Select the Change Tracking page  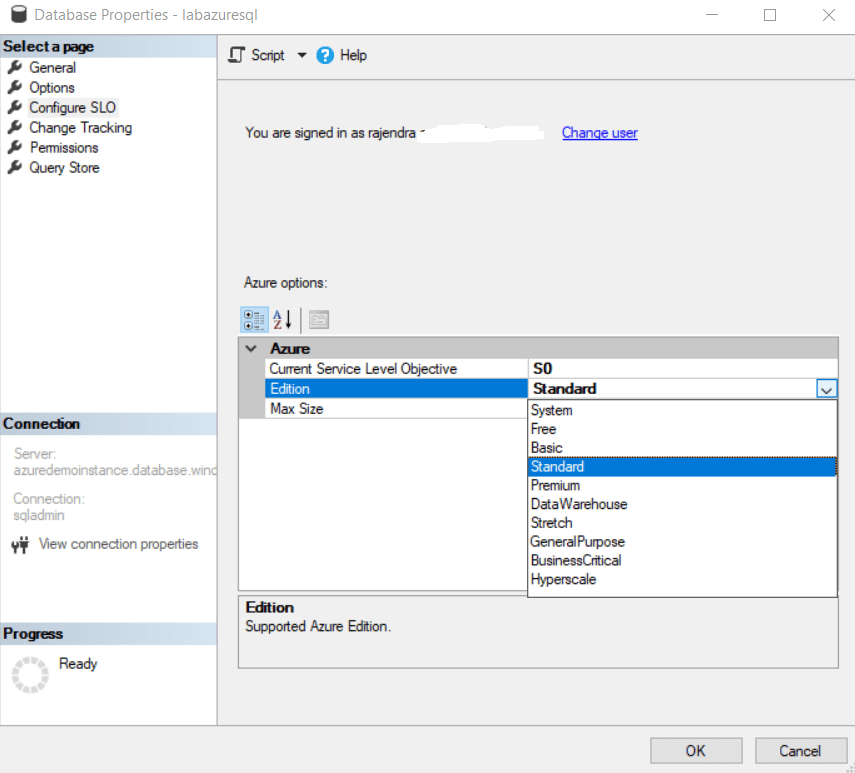pos(81,128)
